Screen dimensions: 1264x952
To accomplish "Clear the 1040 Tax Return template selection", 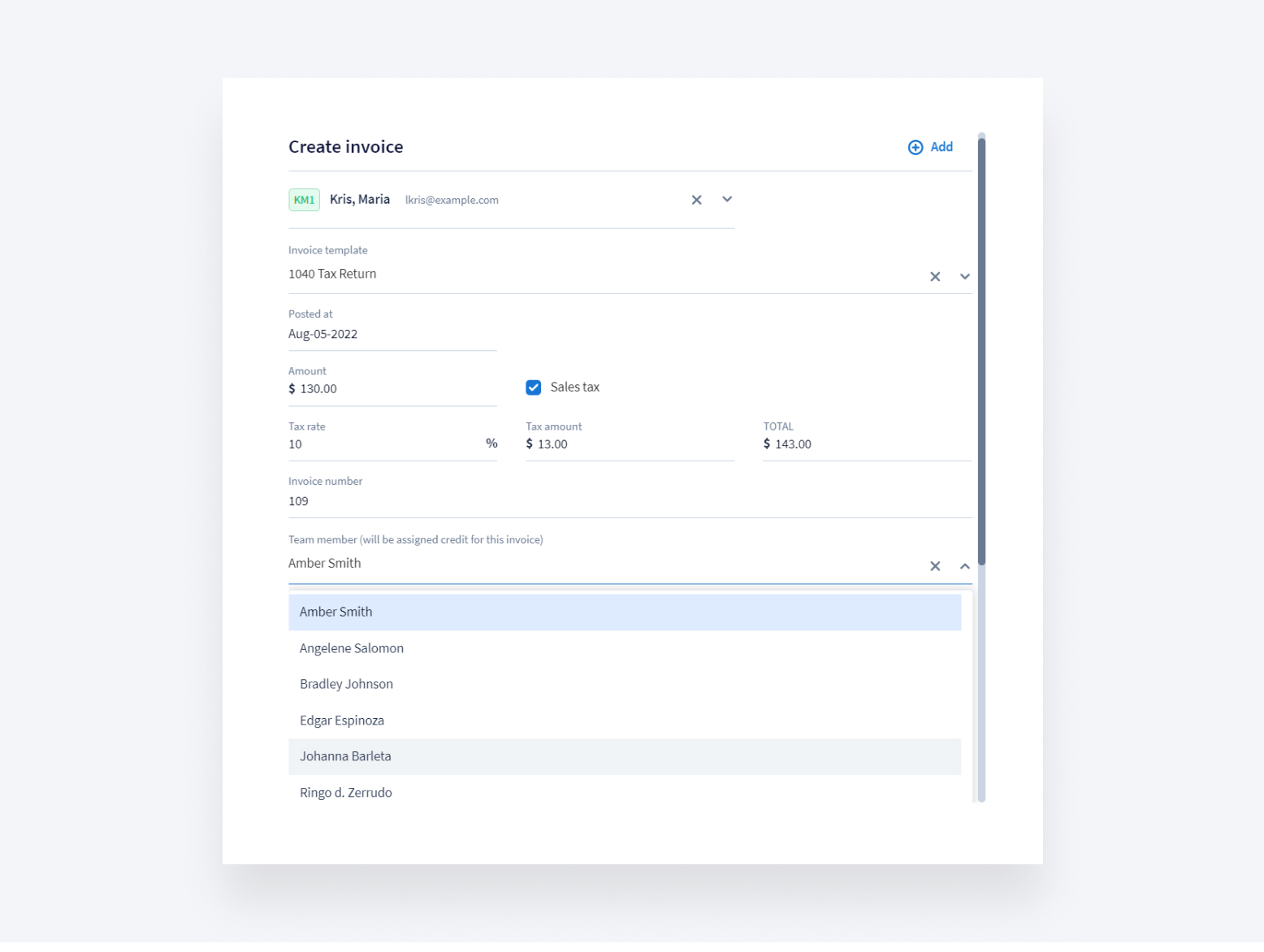I will [935, 277].
